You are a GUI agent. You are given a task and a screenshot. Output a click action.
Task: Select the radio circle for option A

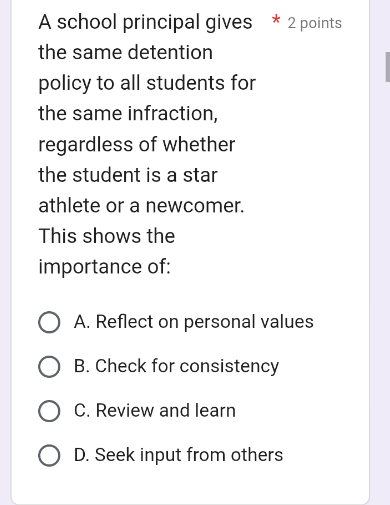49,322
